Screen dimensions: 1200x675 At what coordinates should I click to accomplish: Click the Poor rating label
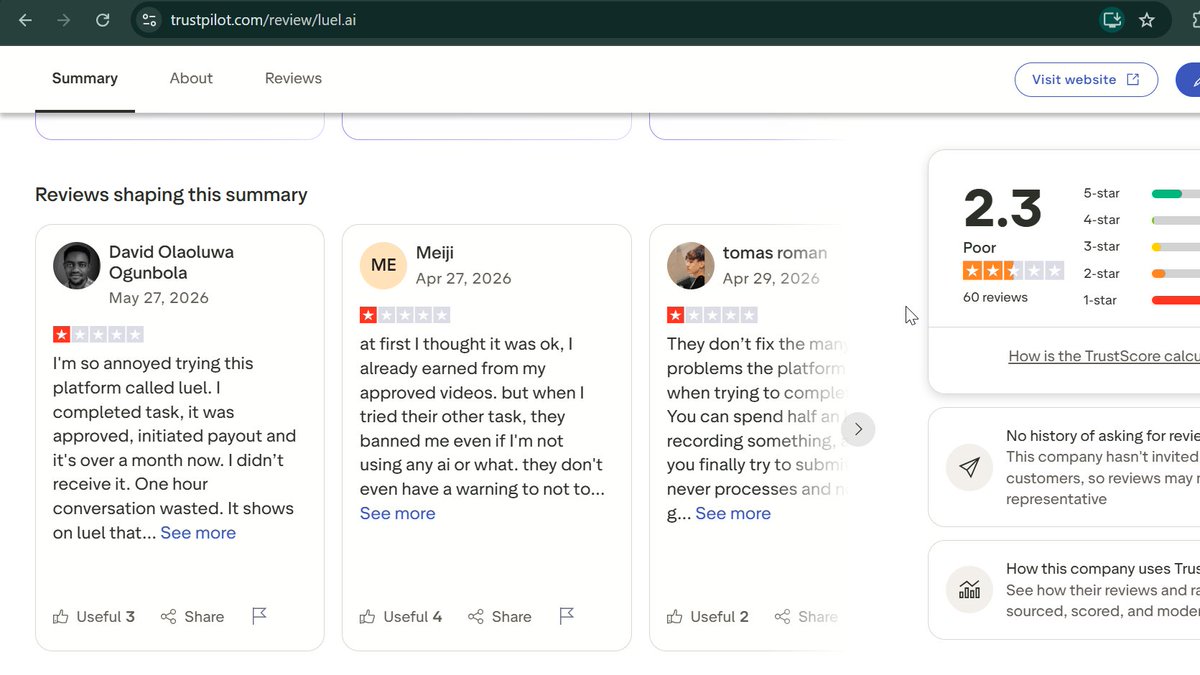click(980, 247)
